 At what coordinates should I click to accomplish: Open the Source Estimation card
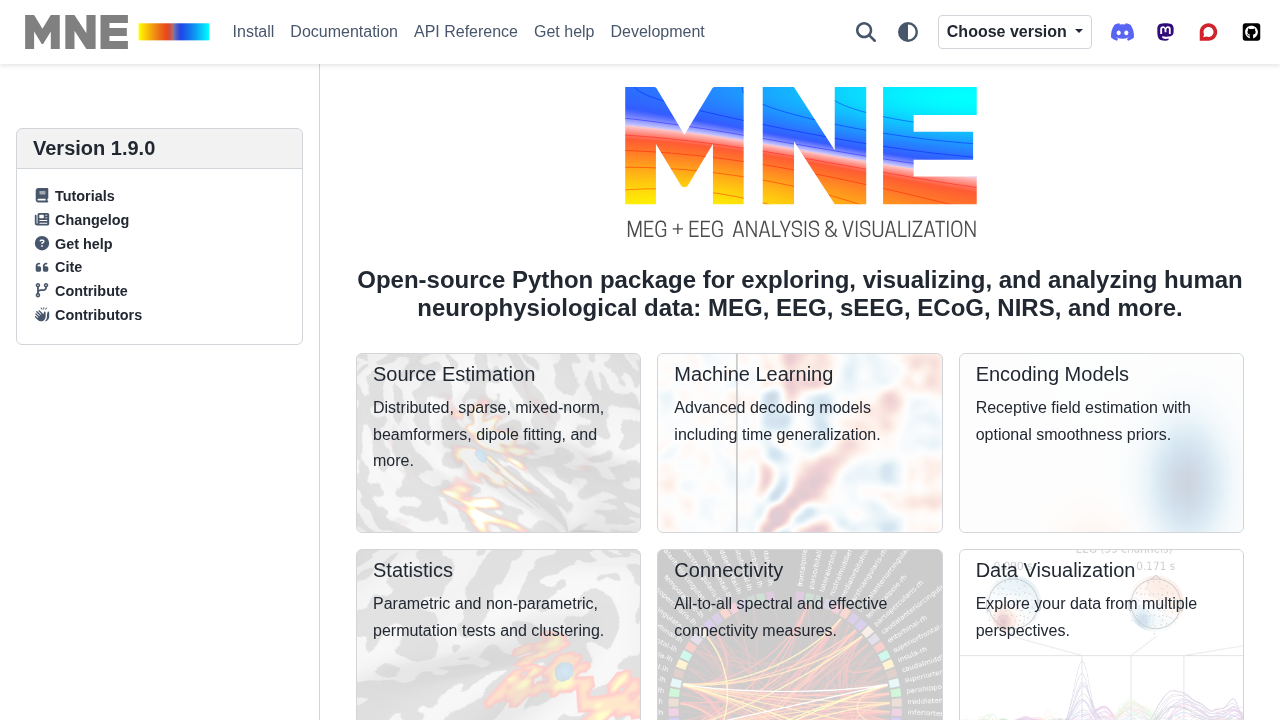[x=498, y=442]
